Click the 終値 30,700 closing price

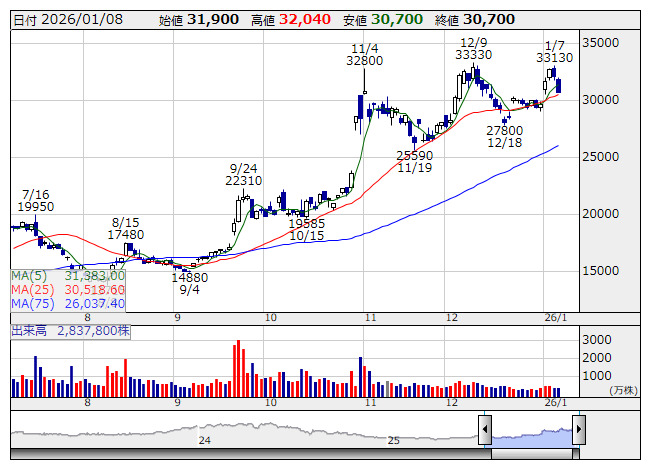pyautogui.click(x=475, y=20)
